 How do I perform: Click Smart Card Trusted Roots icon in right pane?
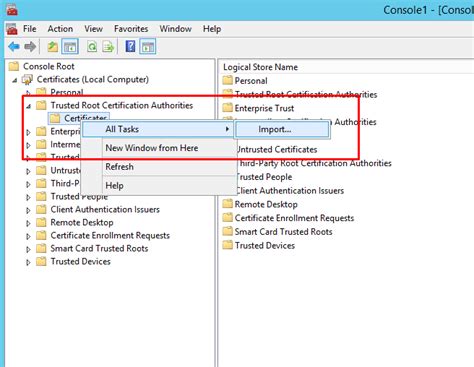pos(227,231)
